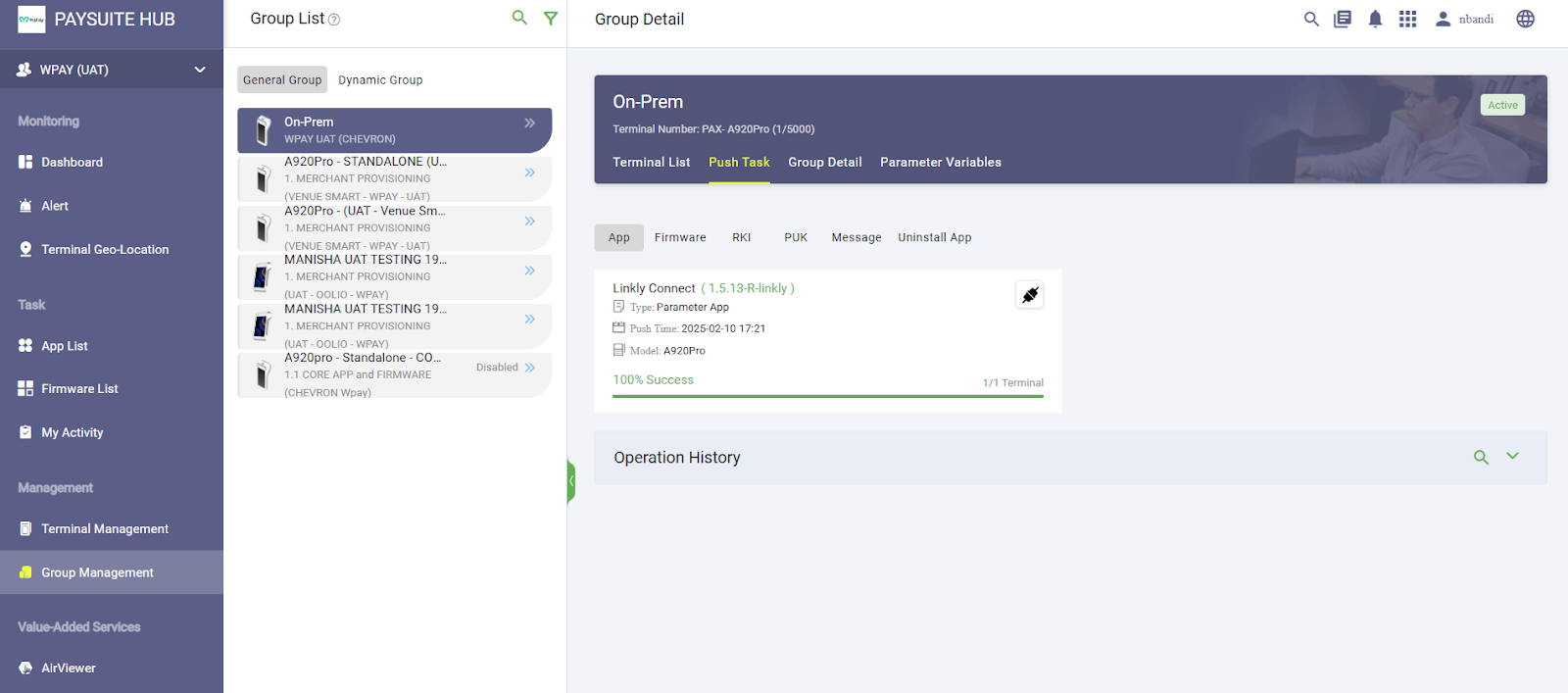Open the notifications bell
Image resolution: width=1568 pixels, height=693 pixels.
click(1375, 19)
